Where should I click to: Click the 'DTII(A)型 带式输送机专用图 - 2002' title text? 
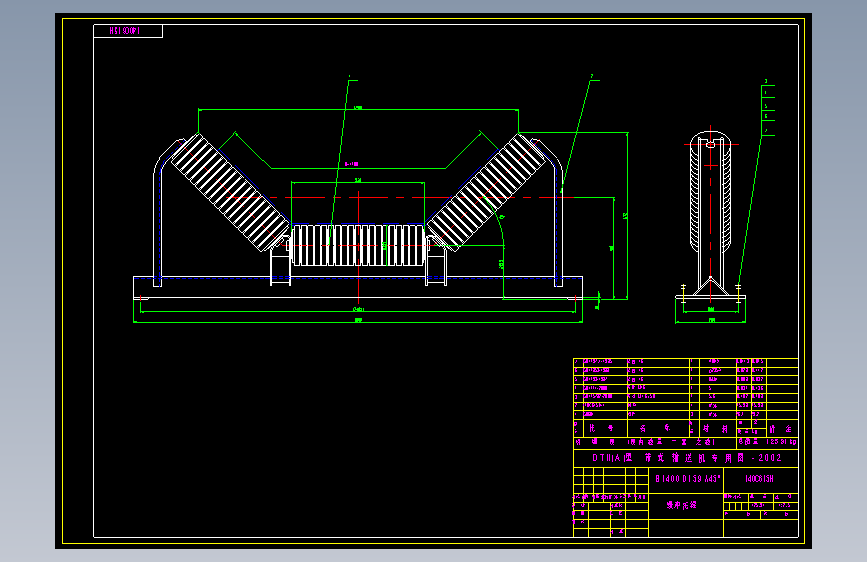tap(686, 458)
